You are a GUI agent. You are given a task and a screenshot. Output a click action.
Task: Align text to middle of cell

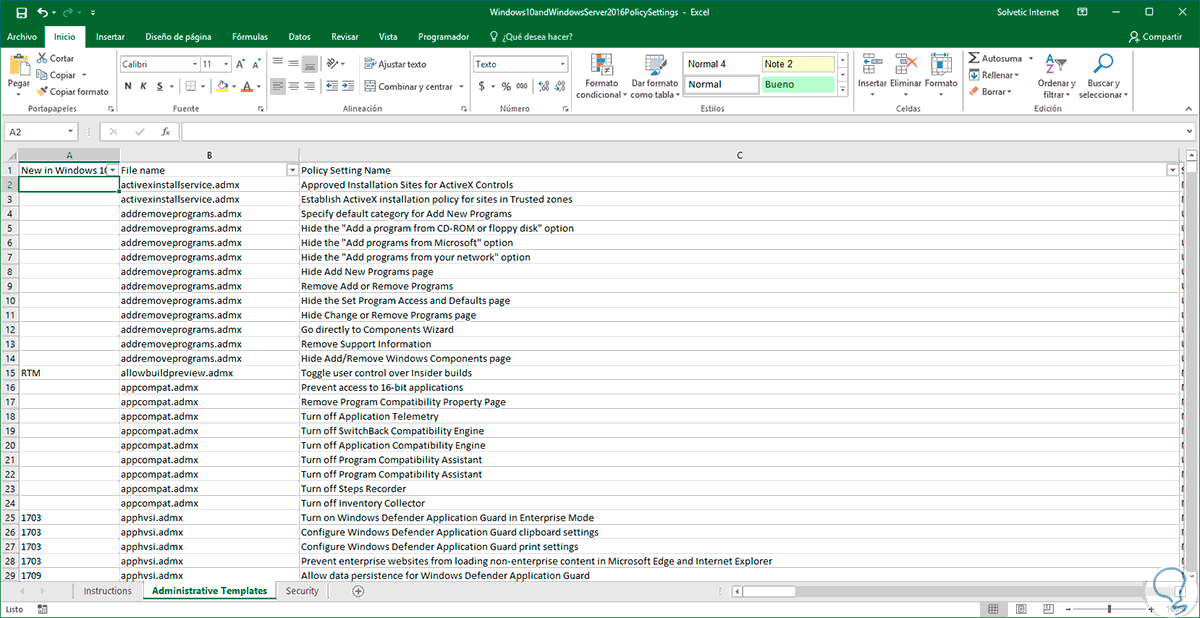tap(294, 64)
